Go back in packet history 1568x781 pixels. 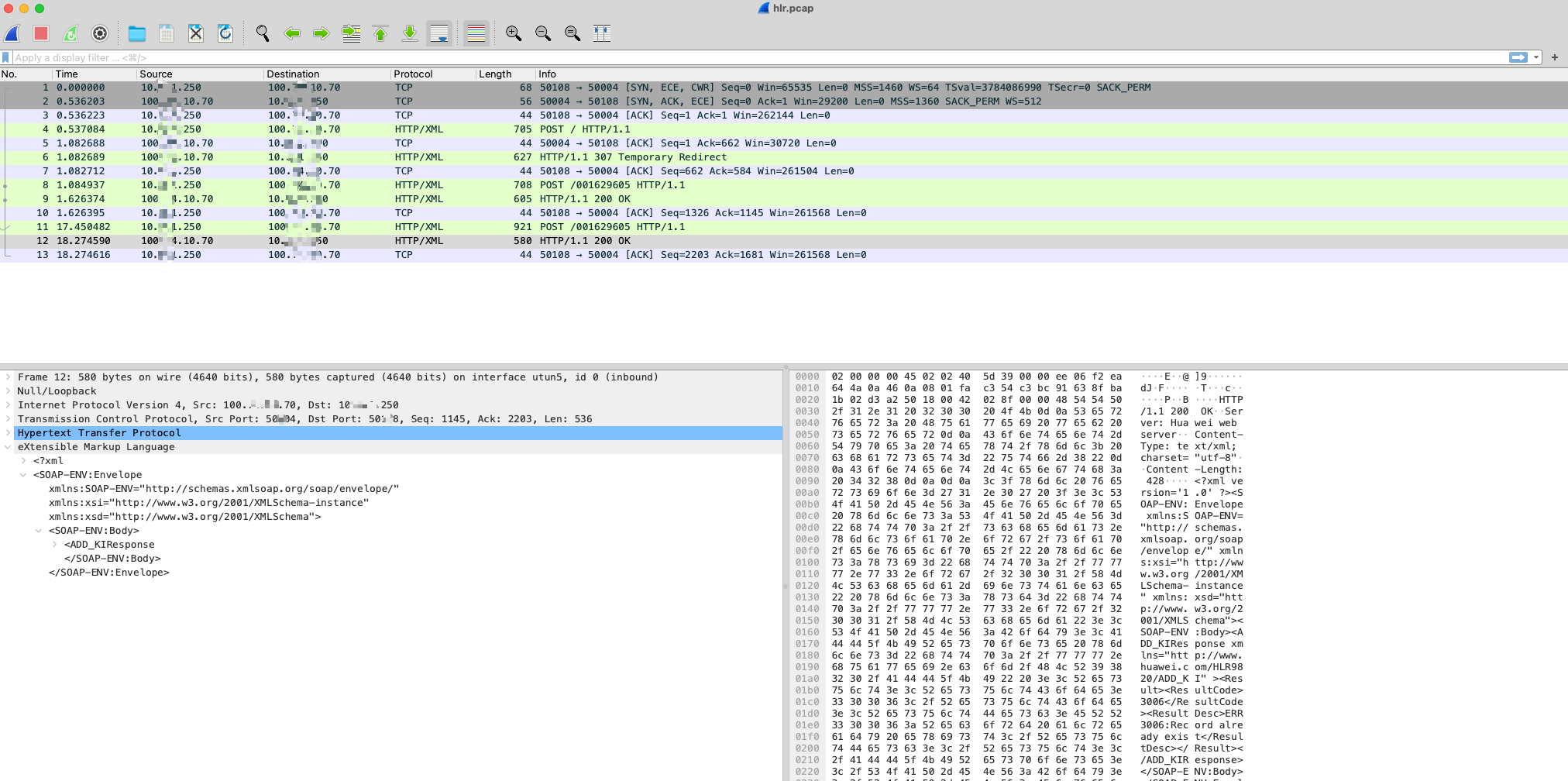pyautogui.click(x=292, y=33)
